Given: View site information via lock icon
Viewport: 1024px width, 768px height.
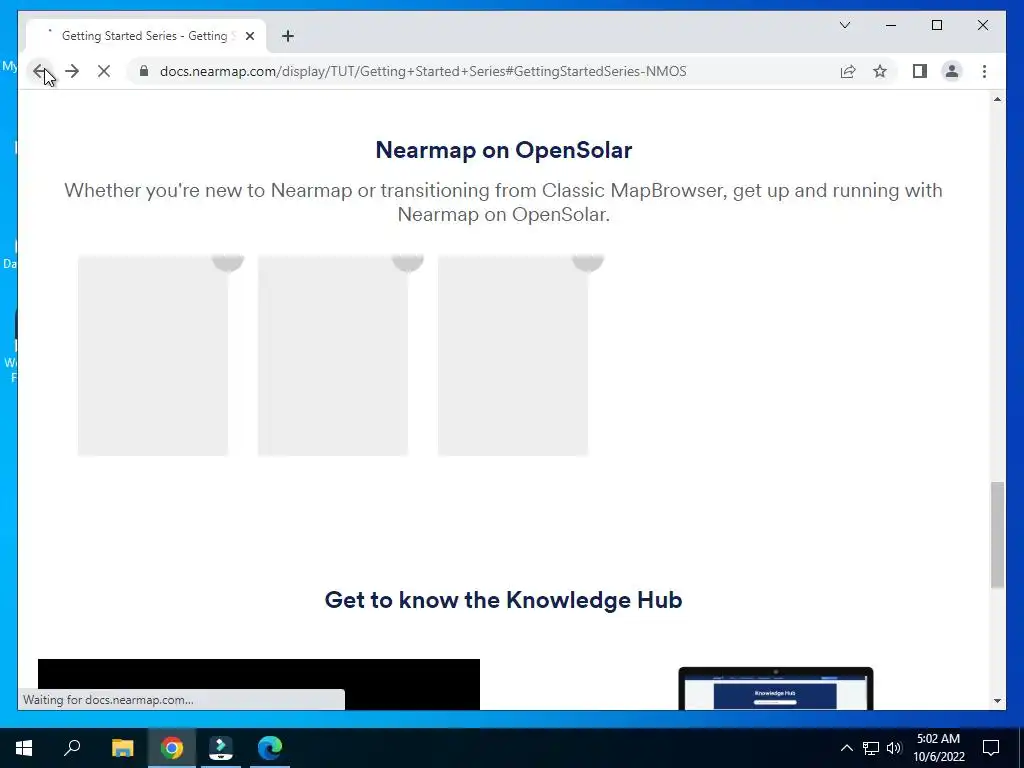Looking at the screenshot, I should click(144, 71).
